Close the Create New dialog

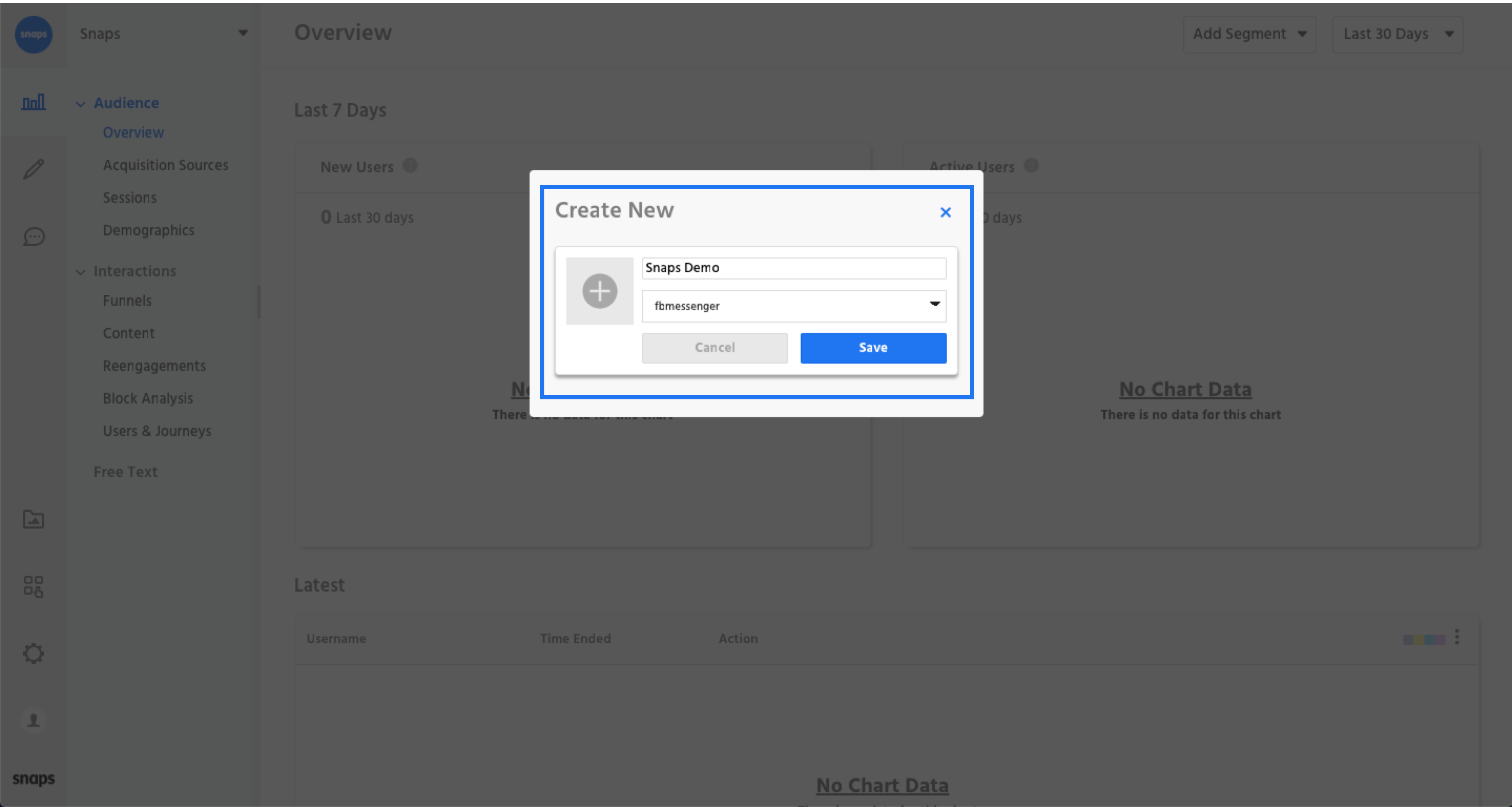[945, 212]
